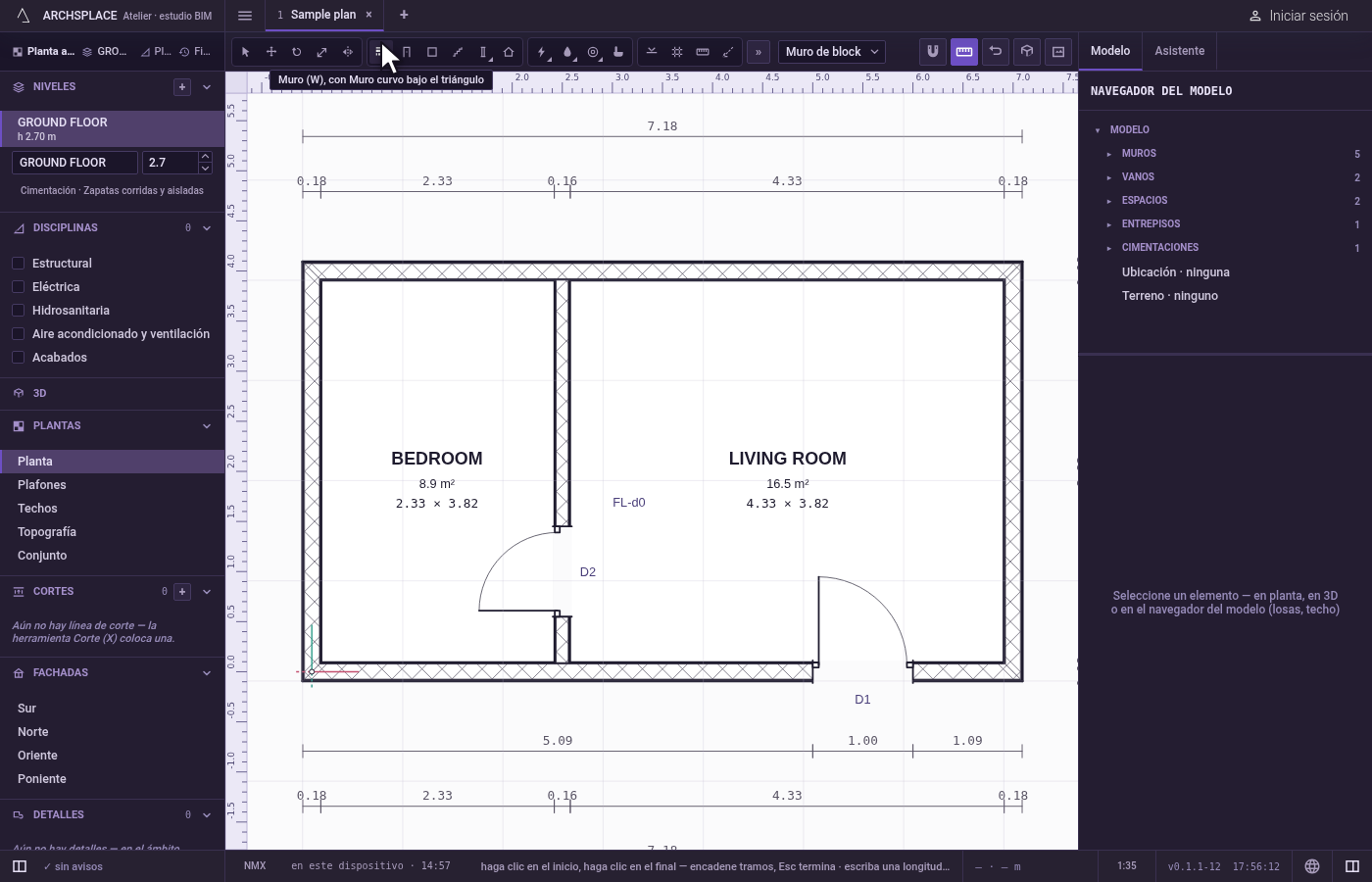The height and width of the screenshot is (882, 1372).
Task: Add a new level with plus button
Action: tap(182, 87)
